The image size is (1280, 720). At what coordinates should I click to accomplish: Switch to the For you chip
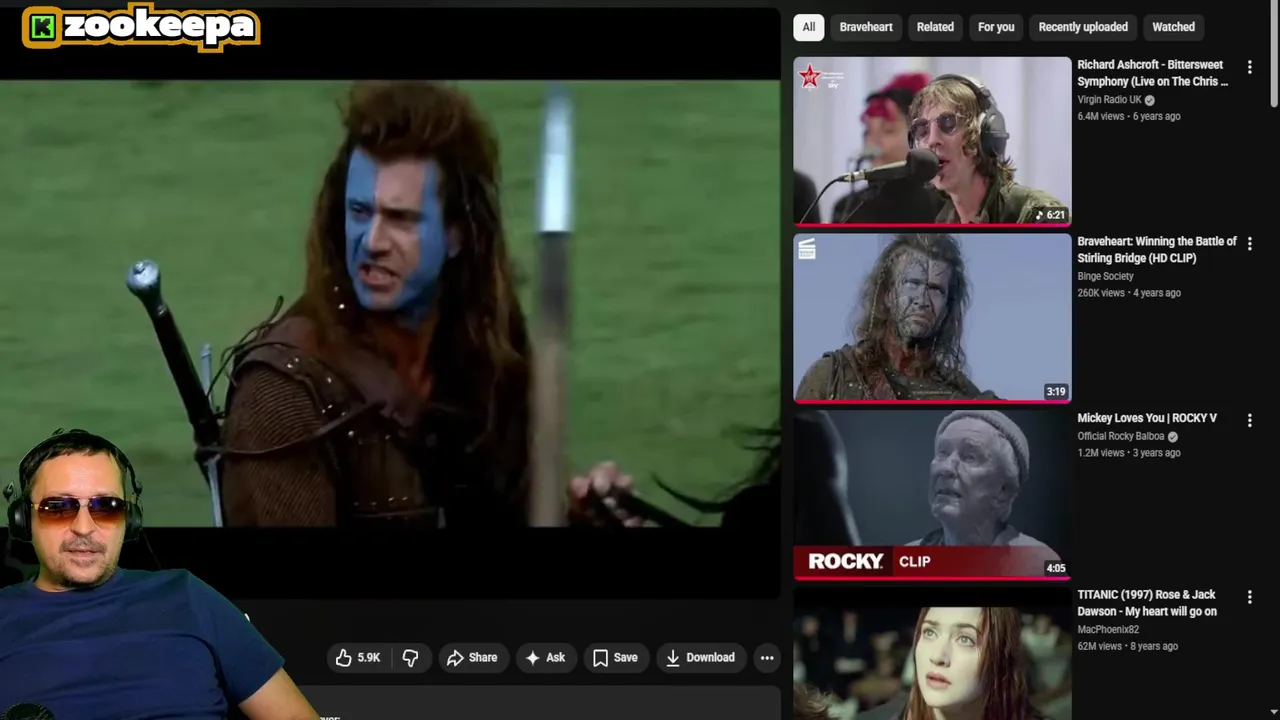(996, 27)
